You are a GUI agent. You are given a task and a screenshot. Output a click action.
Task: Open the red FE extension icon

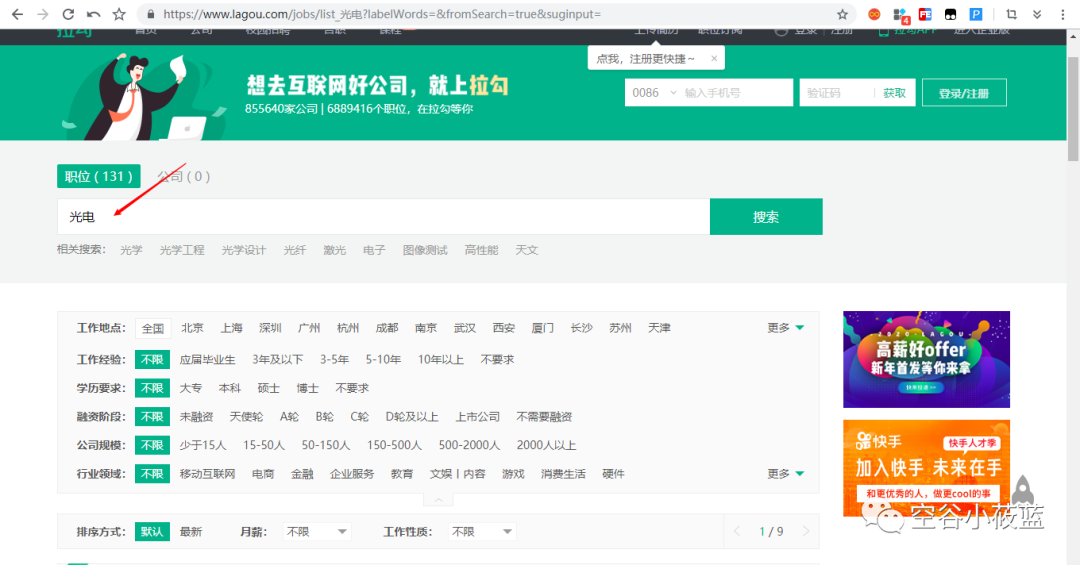click(x=925, y=14)
